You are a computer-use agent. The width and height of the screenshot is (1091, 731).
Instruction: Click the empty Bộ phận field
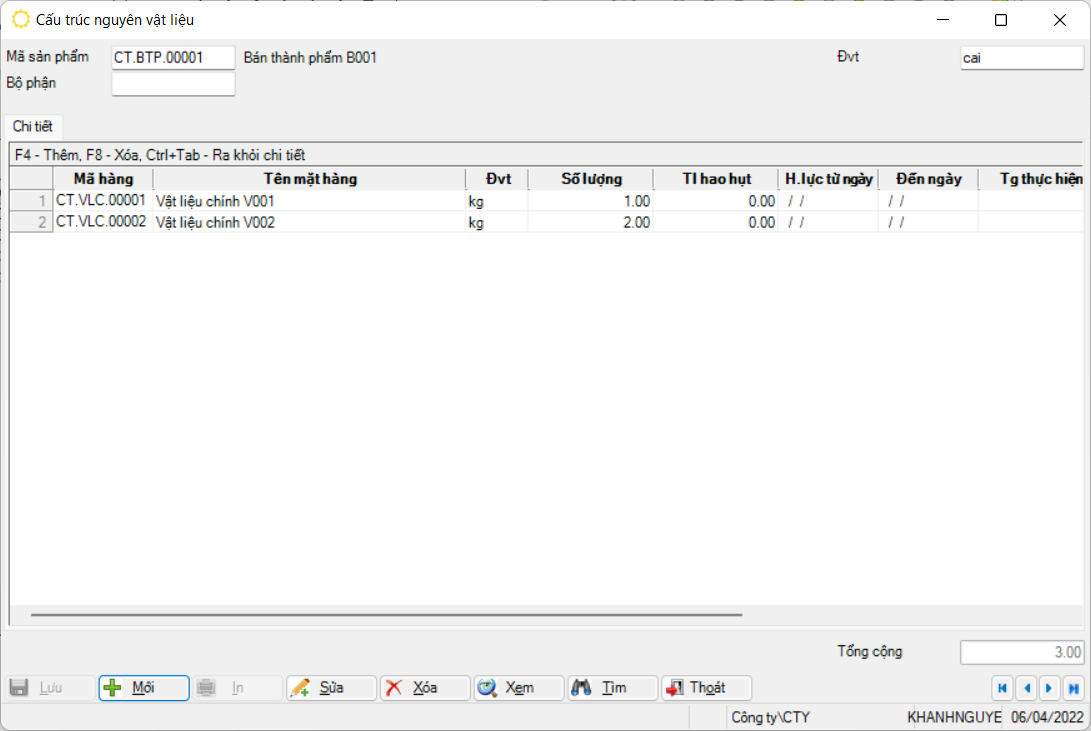coord(173,84)
